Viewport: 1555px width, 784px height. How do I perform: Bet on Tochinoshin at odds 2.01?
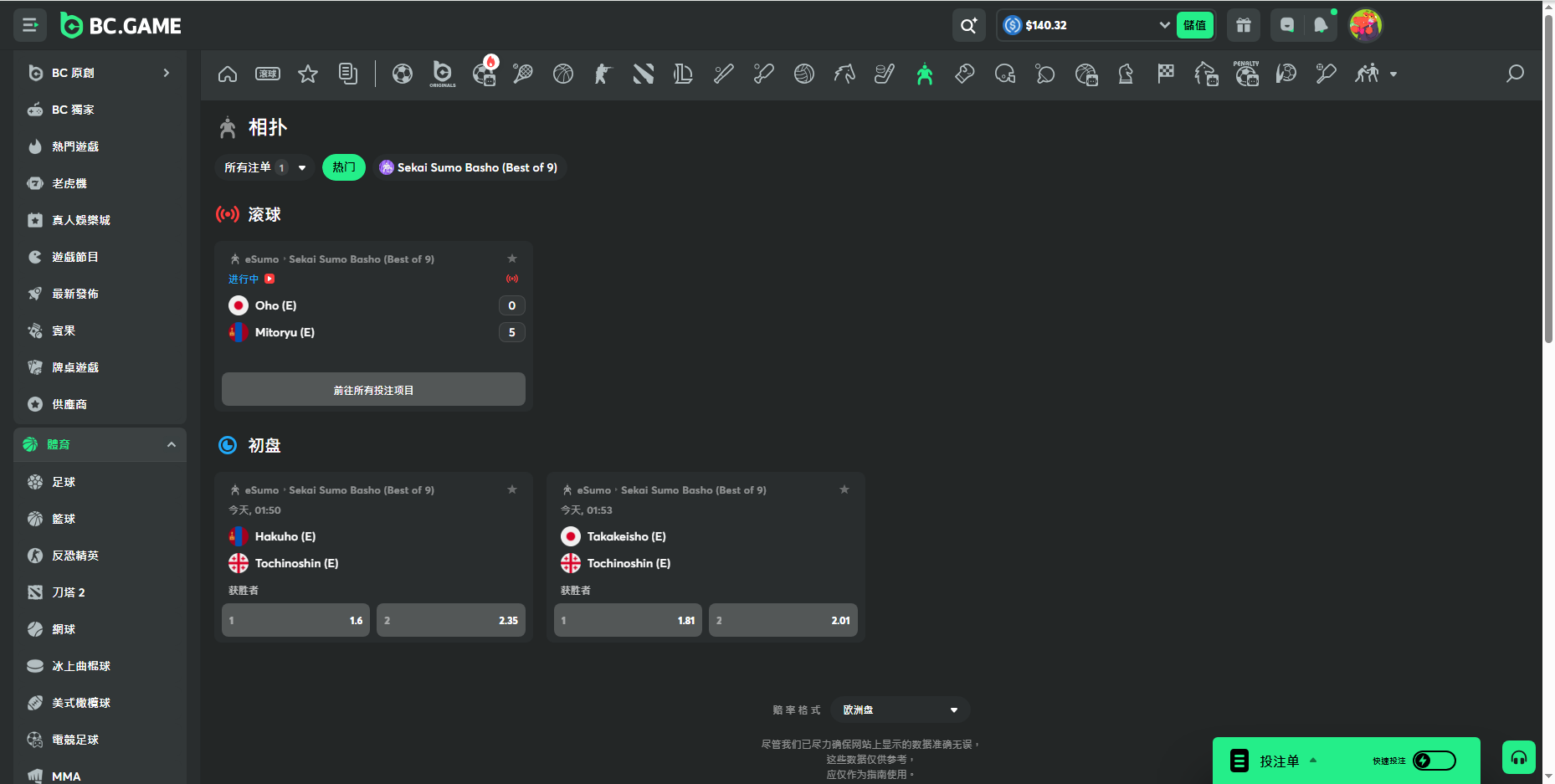point(783,620)
